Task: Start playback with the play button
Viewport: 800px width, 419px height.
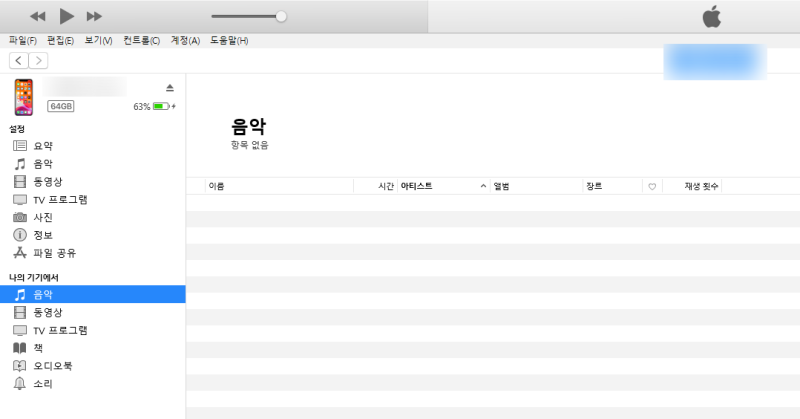Action: (66, 16)
